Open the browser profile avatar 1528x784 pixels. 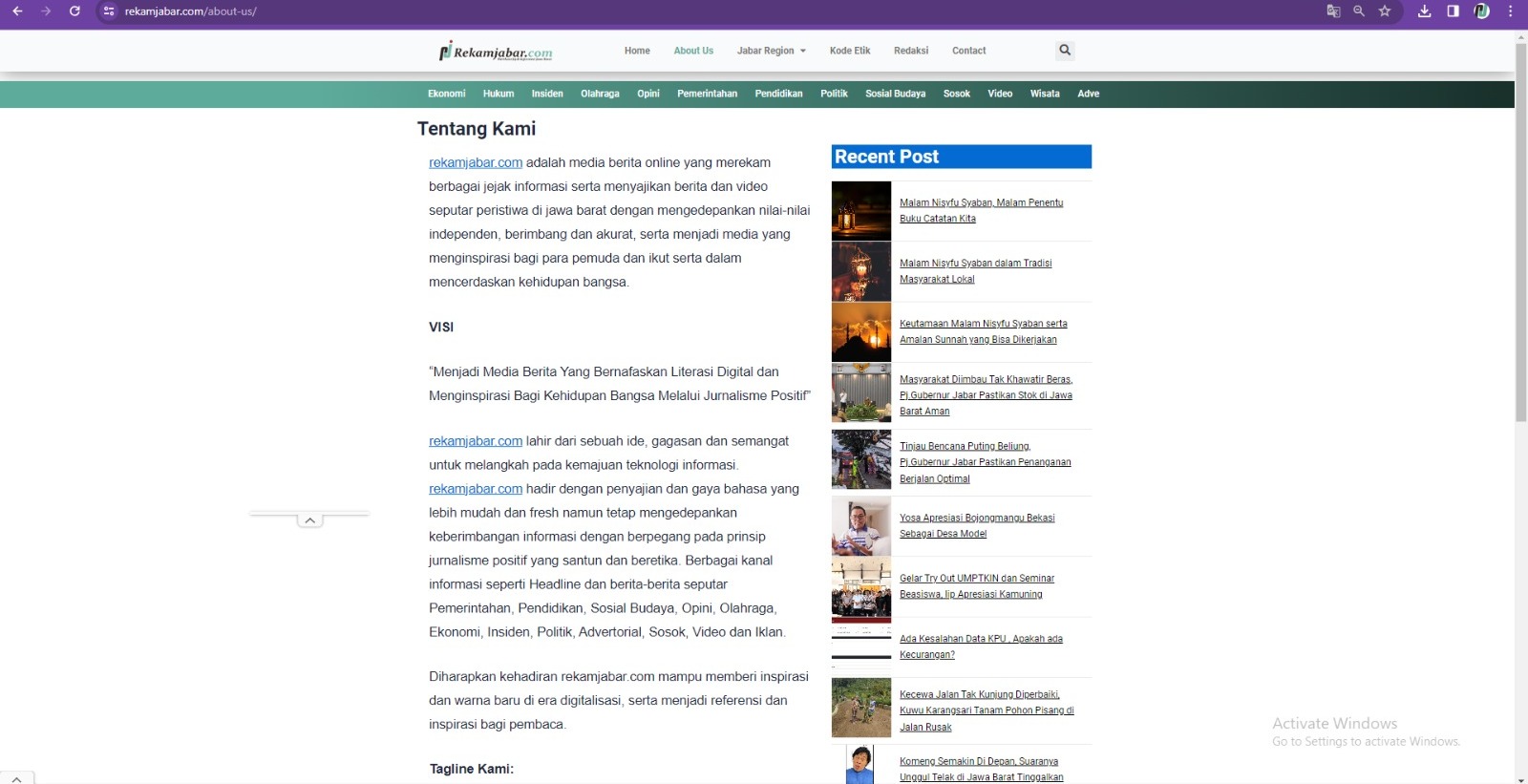(x=1481, y=11)
